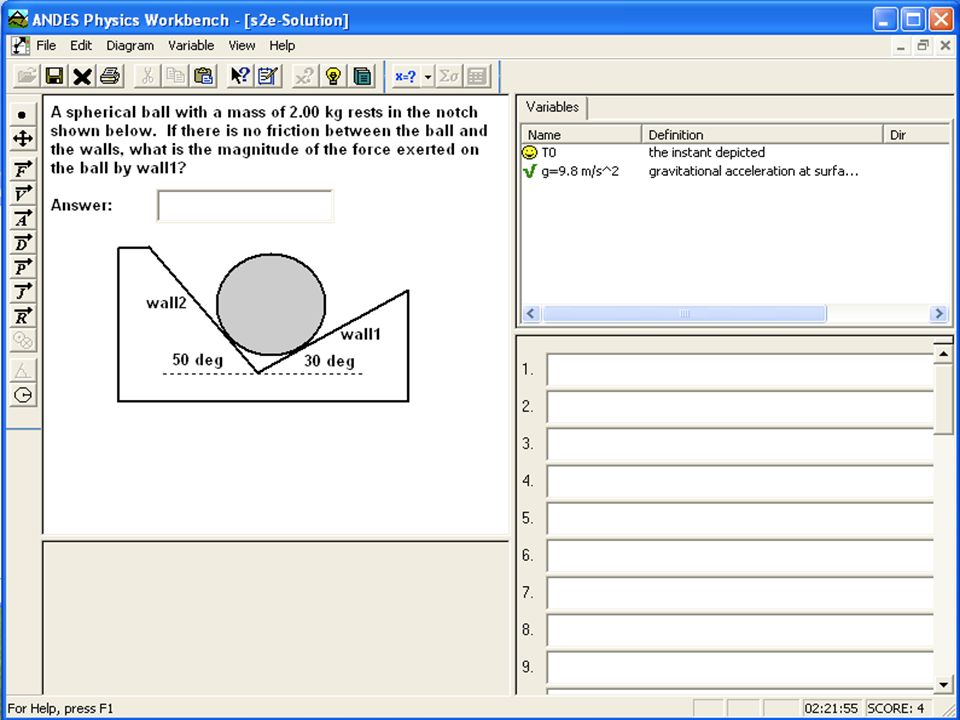This screenshot has width=960, height=720.
Task: Click Variables list scroll-left arrow
Action: [x=530, y=314]
